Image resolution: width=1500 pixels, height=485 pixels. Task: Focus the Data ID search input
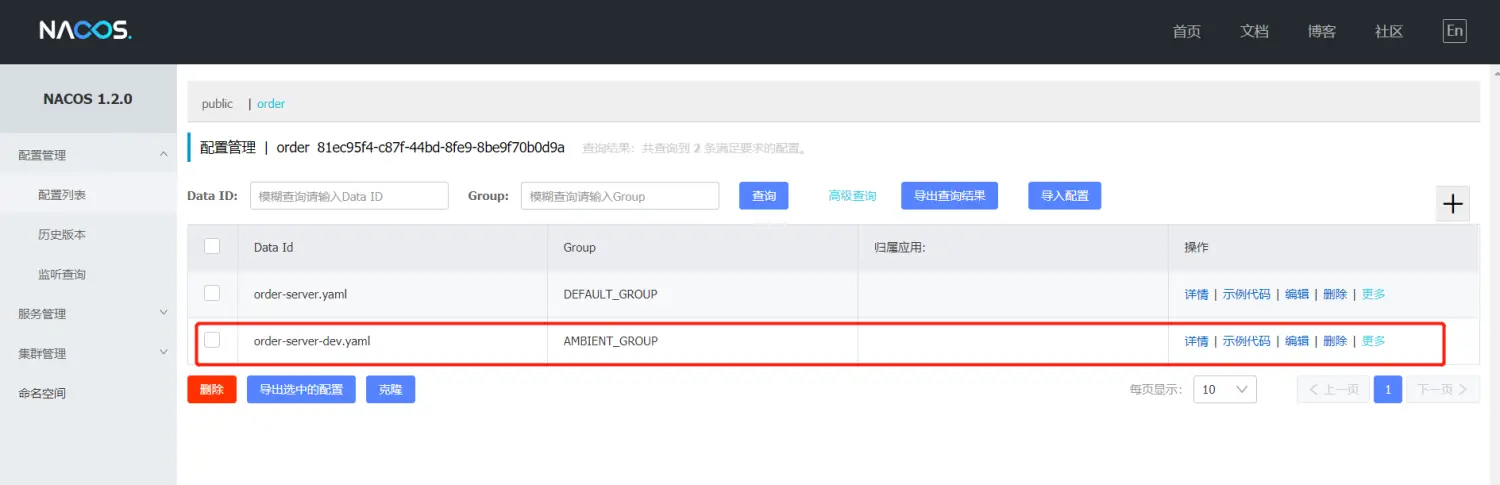coord(348,196)
